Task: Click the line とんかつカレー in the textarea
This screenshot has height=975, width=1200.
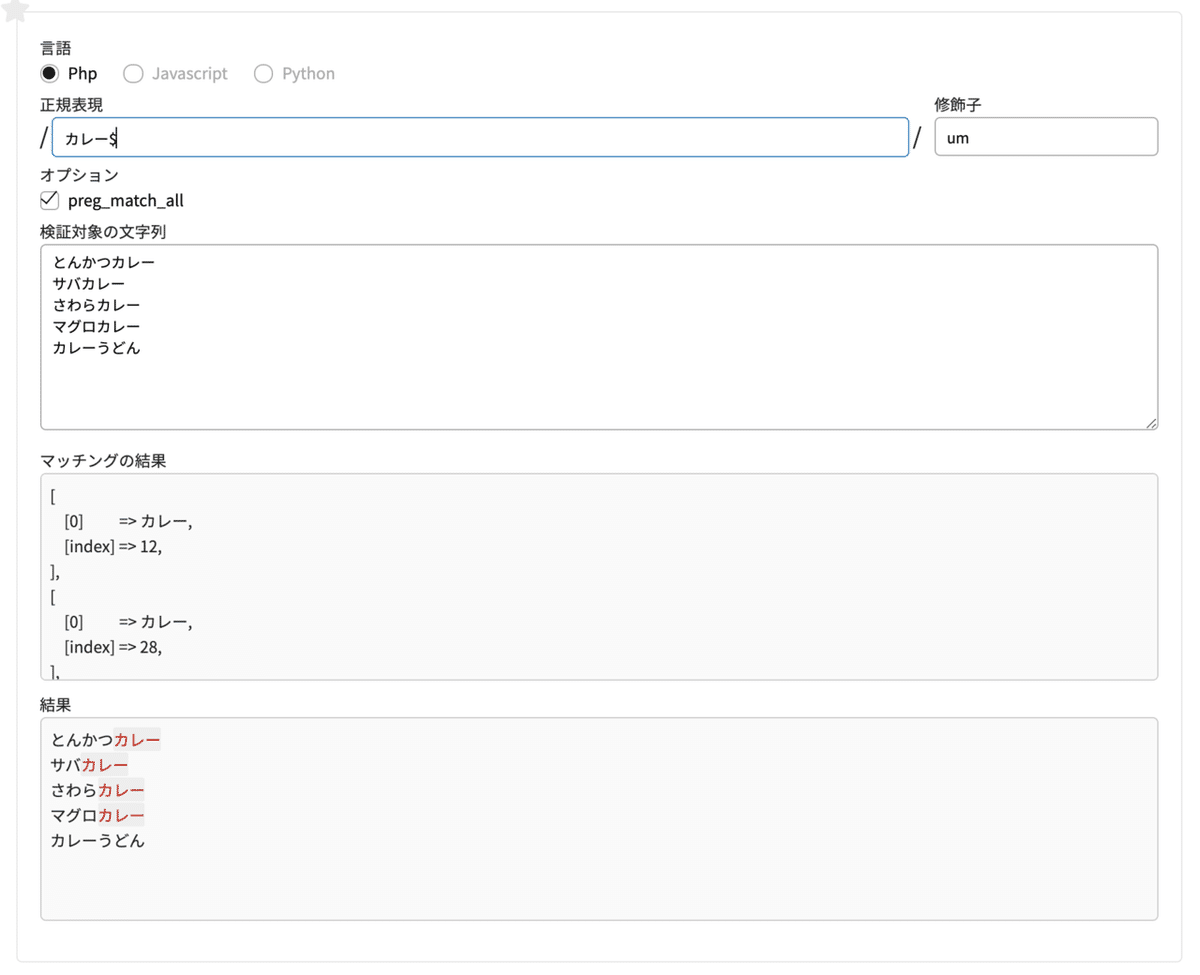Action: point(104,263)
